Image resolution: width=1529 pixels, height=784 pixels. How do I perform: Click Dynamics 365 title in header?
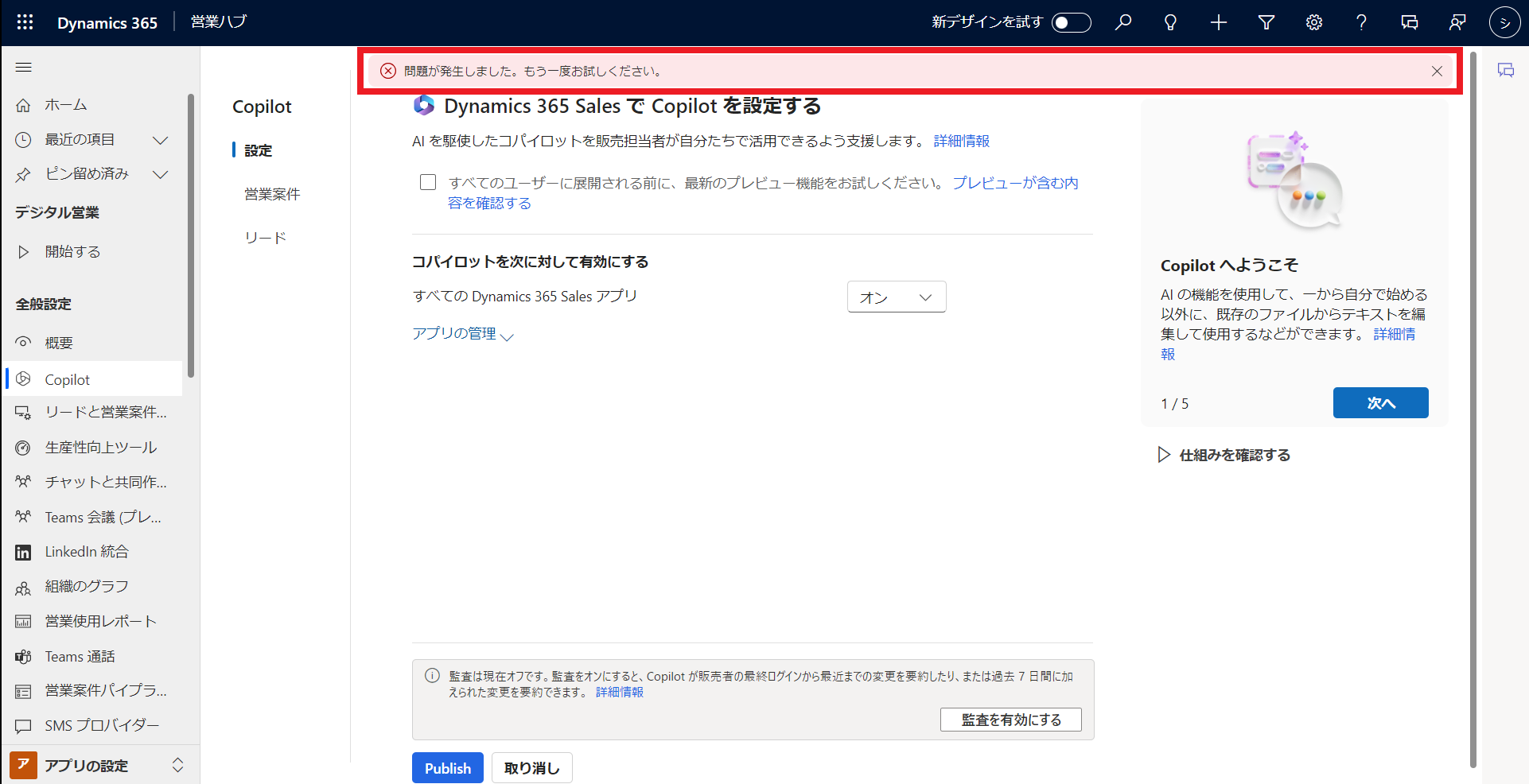click(x=107, y=22)
